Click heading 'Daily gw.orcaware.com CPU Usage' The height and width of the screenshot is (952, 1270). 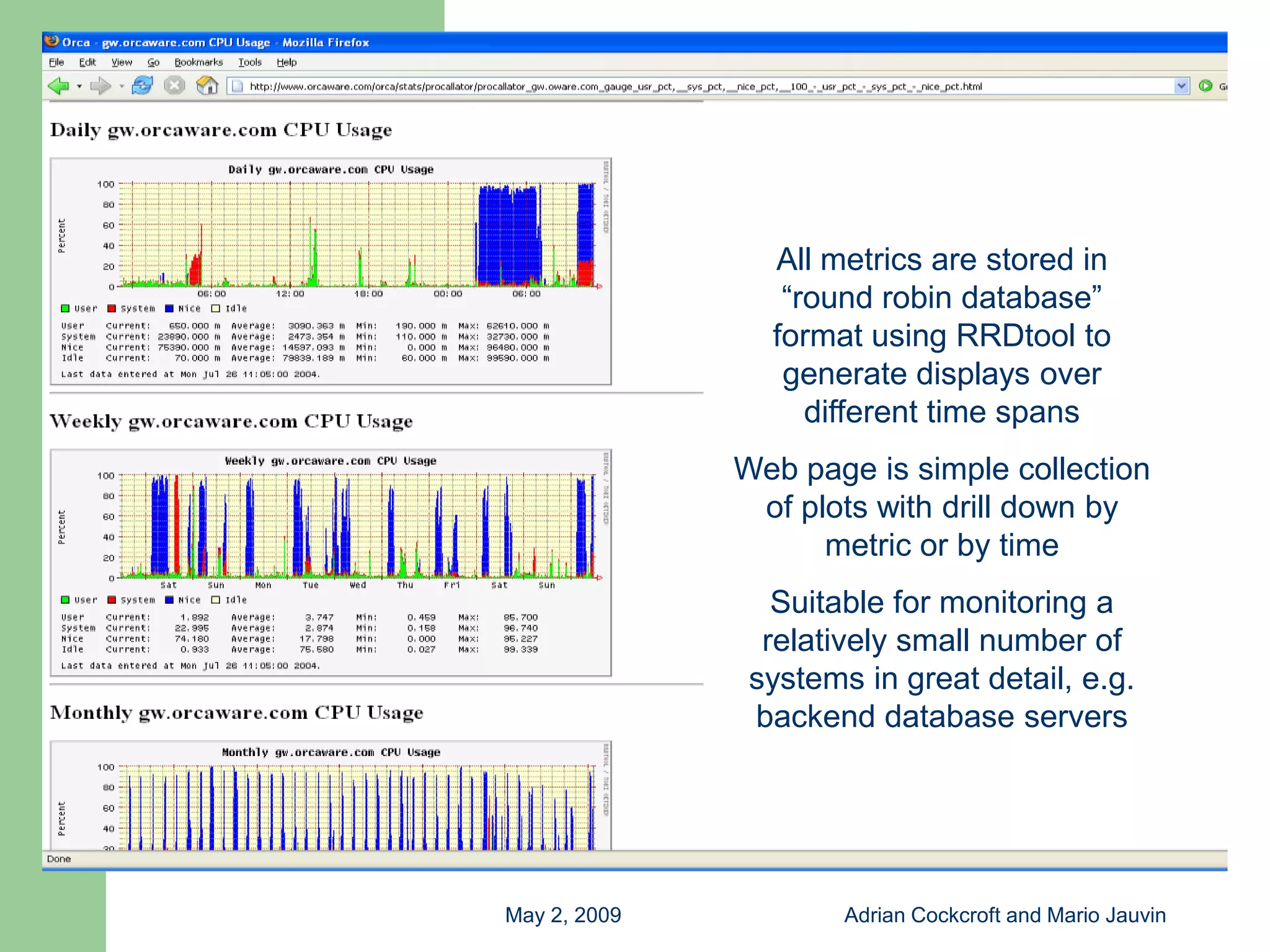point(221,130)
